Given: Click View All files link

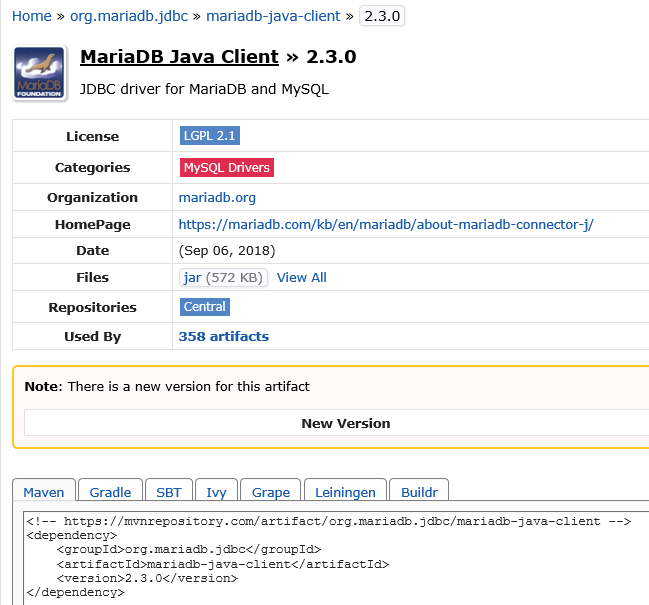Looking at the screenshot, I should (302, 277).
